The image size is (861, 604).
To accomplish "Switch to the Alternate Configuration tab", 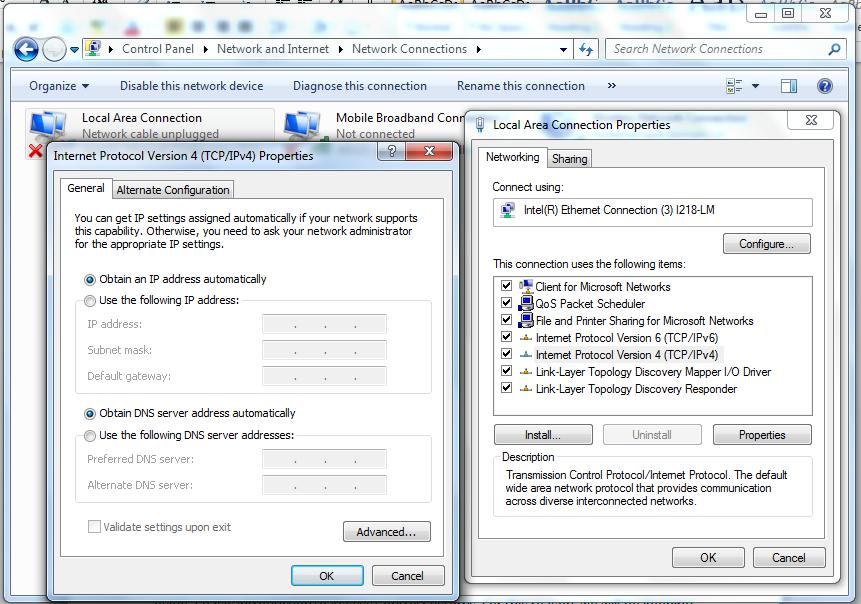I will coord(173,190).
